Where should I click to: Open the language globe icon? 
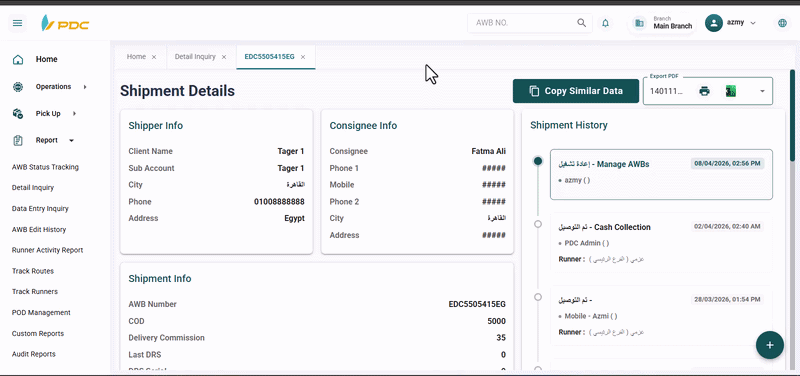click(x=782, y=23)
